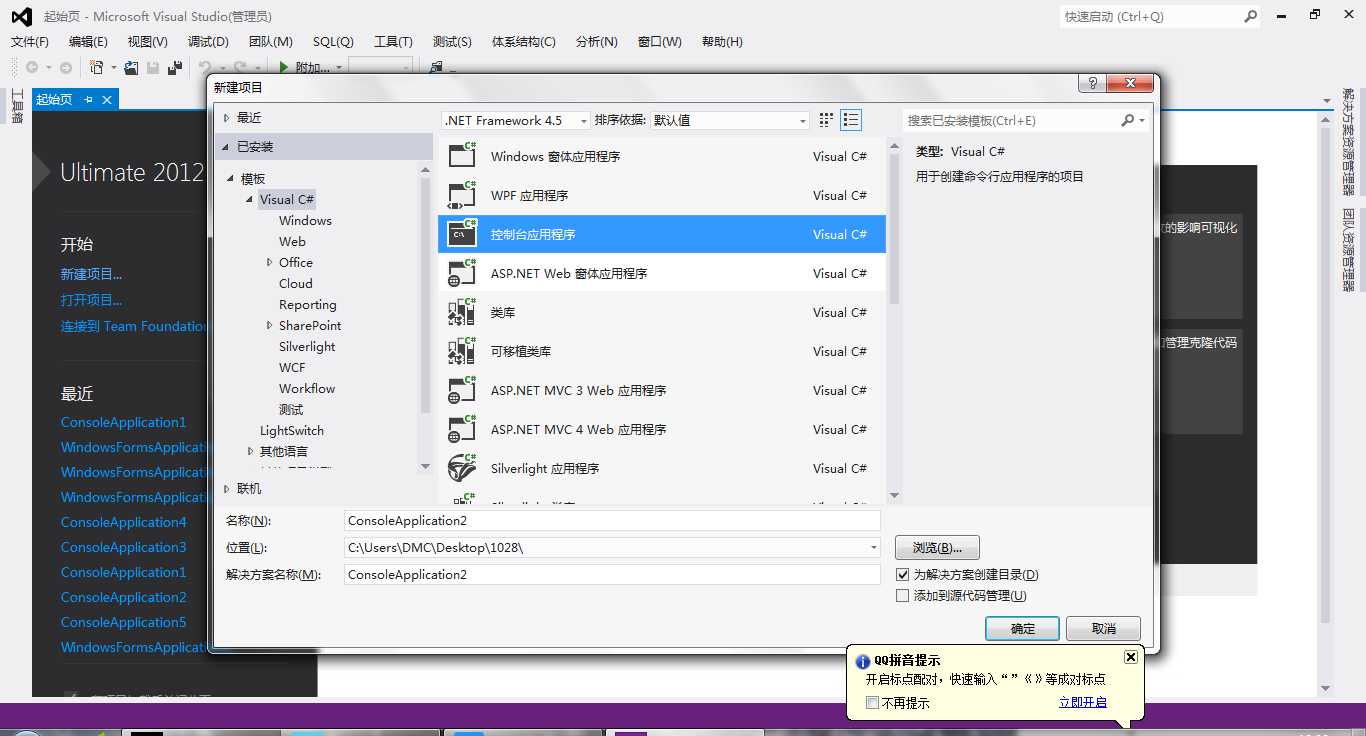Enable the 添加到源代码管理 checkbox
This screenshot has width=1366, height=736.
click(x=903, y=596)
